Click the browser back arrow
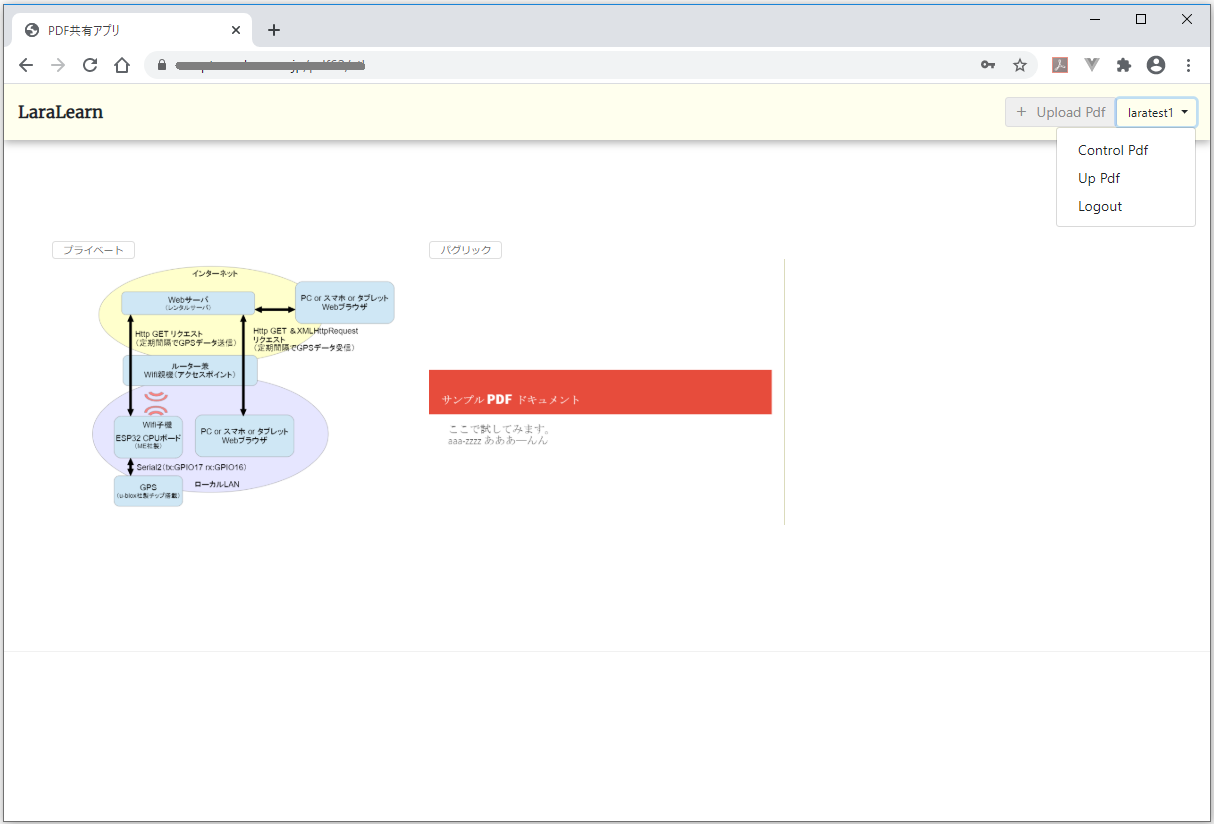Viewport: 1214px width, 824px height. click(x=26, y=65)
